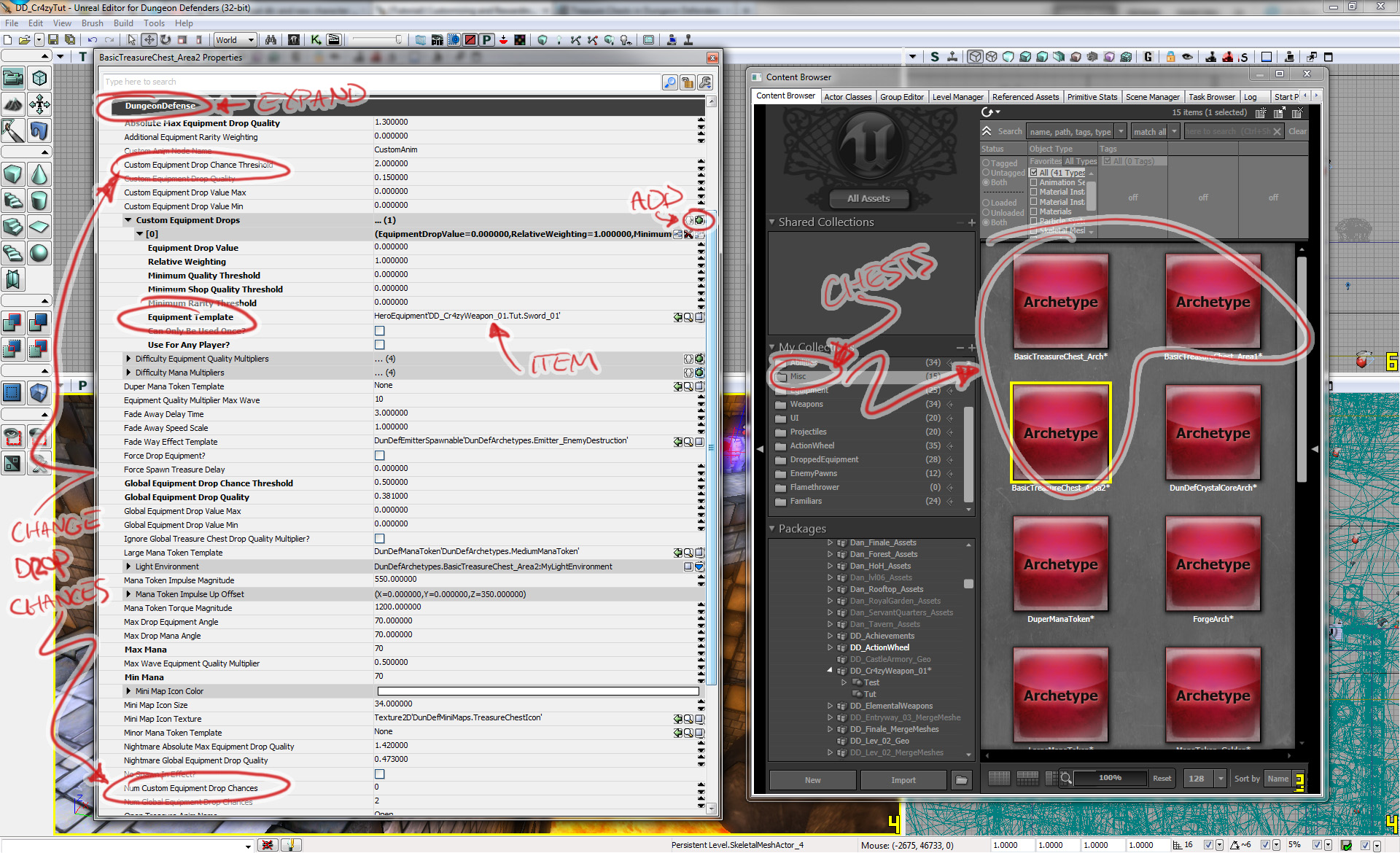The width and height of the screenshot is (1400, 853).
Task: Add a new Custom Equipment Drops item
Action: (699, 220)
